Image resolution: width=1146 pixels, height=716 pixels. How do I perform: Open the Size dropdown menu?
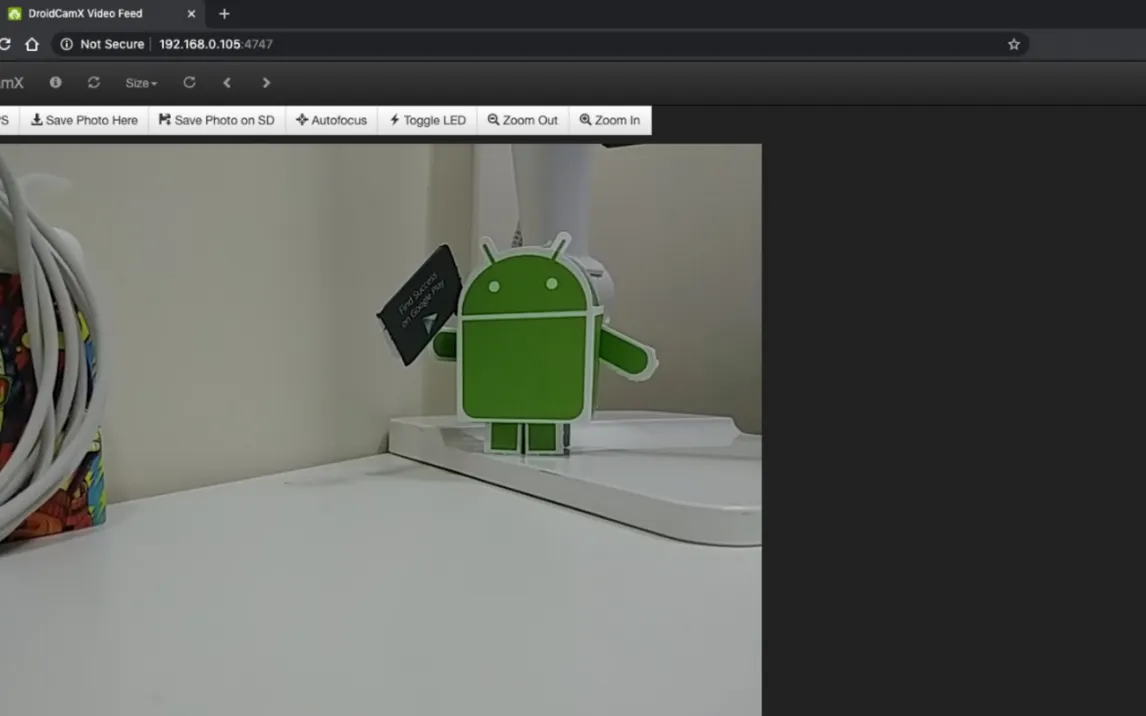(x=141, y=83)
